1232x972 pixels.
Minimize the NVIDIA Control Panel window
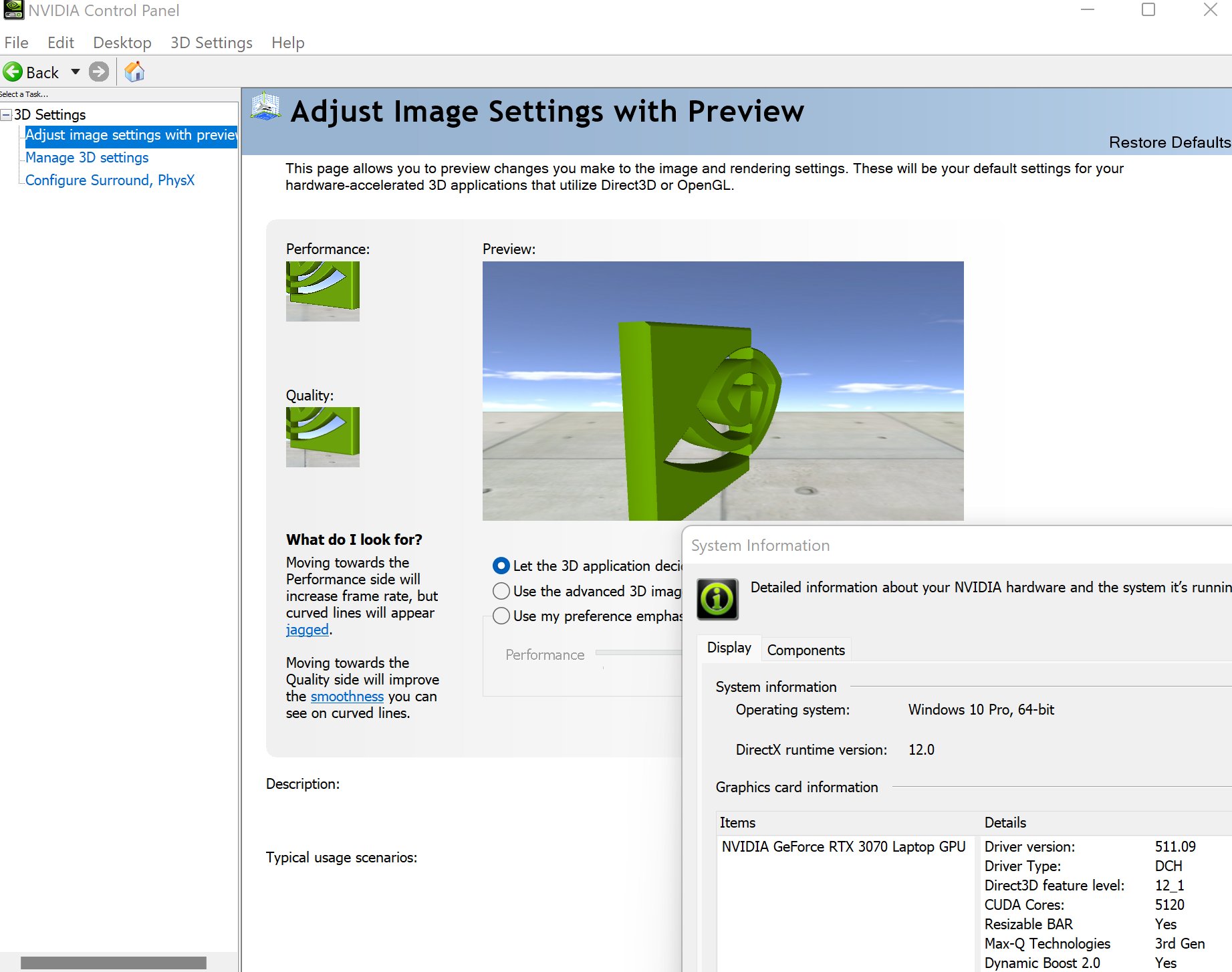tap(1088, 10)
